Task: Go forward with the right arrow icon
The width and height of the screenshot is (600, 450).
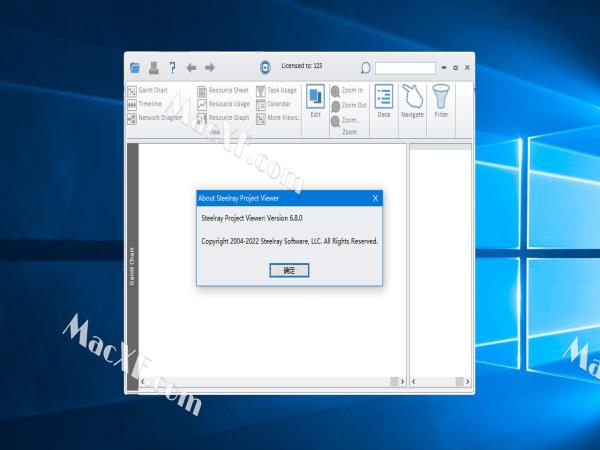Action: (x=210, y=68)
